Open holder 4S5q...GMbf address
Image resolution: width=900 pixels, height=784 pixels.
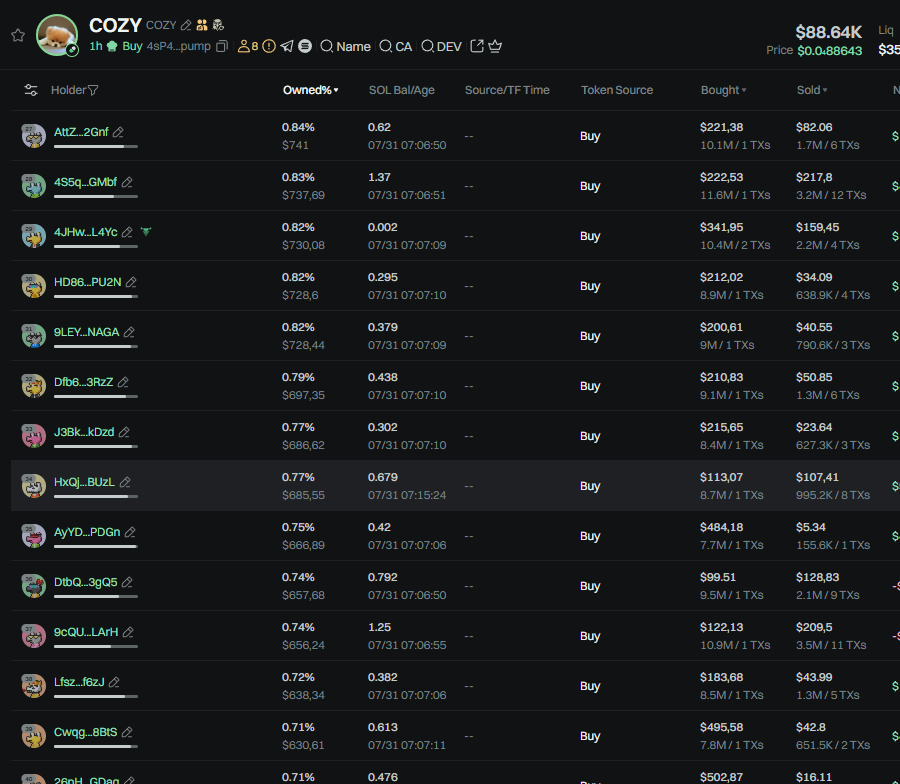point(85,182)
